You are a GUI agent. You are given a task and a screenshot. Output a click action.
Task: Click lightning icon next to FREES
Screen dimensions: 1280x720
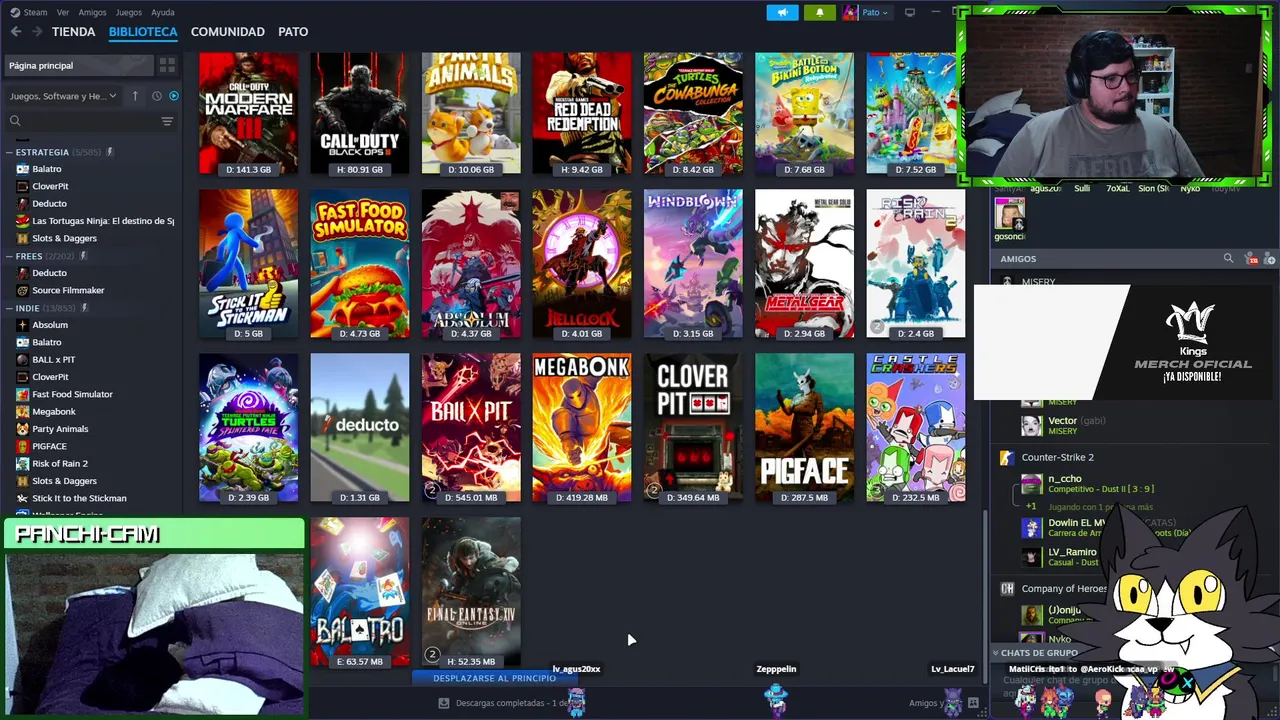[x=83, y=256]
